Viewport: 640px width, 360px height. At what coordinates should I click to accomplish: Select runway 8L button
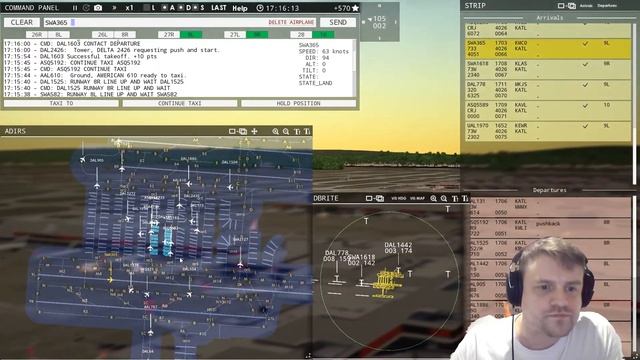click(x=59, y=35)
